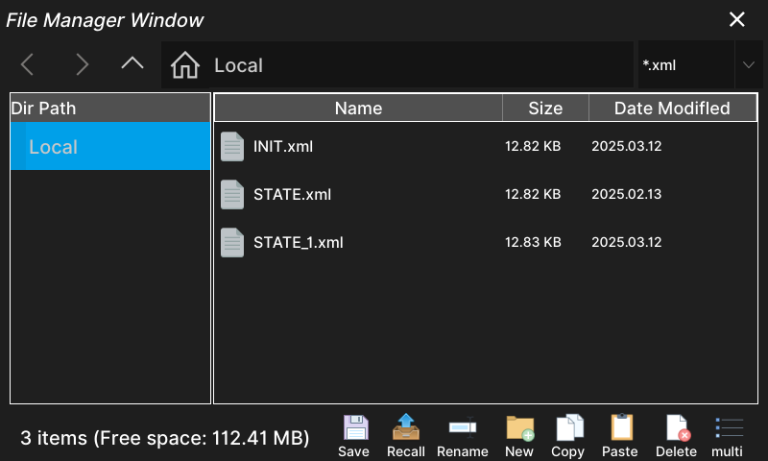Click the Copy icon
The width and height of the screenshot is (768, 461).
[x=568, y=430]
